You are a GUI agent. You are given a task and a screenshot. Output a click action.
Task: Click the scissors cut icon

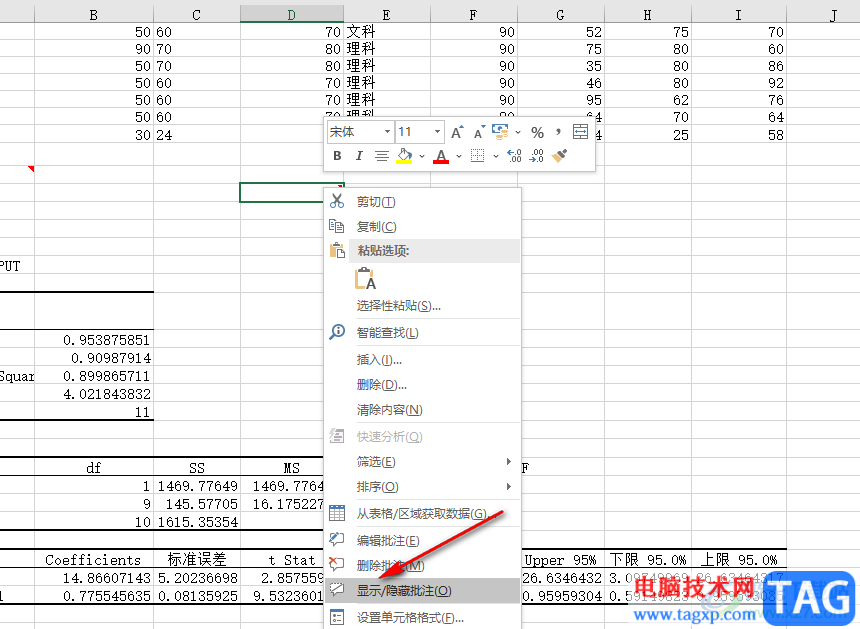point(337,201)
